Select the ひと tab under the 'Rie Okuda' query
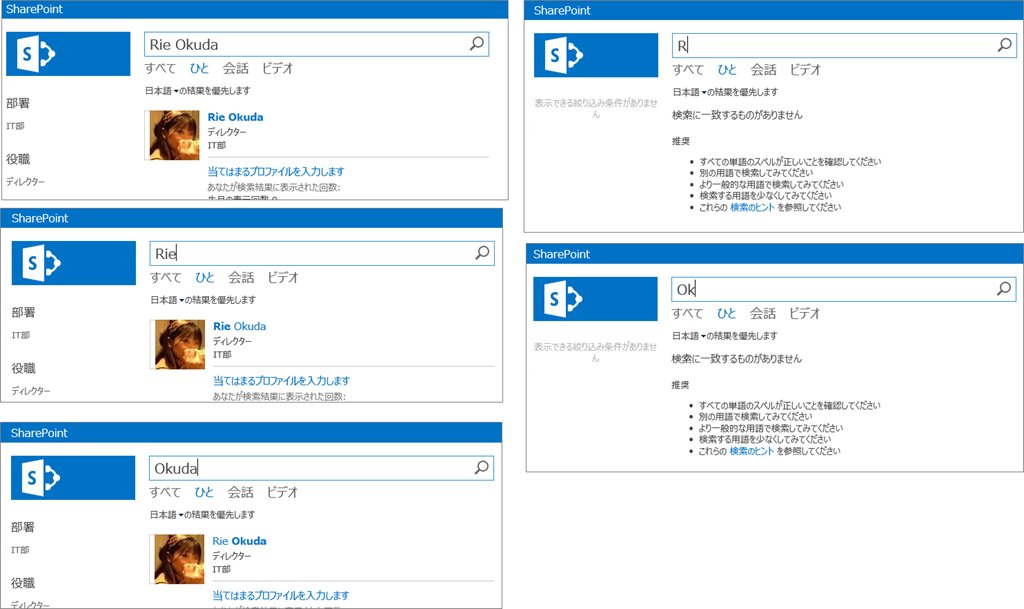Screen dimensions: 1024x609 pyautogui.click(x=199, y=68)
